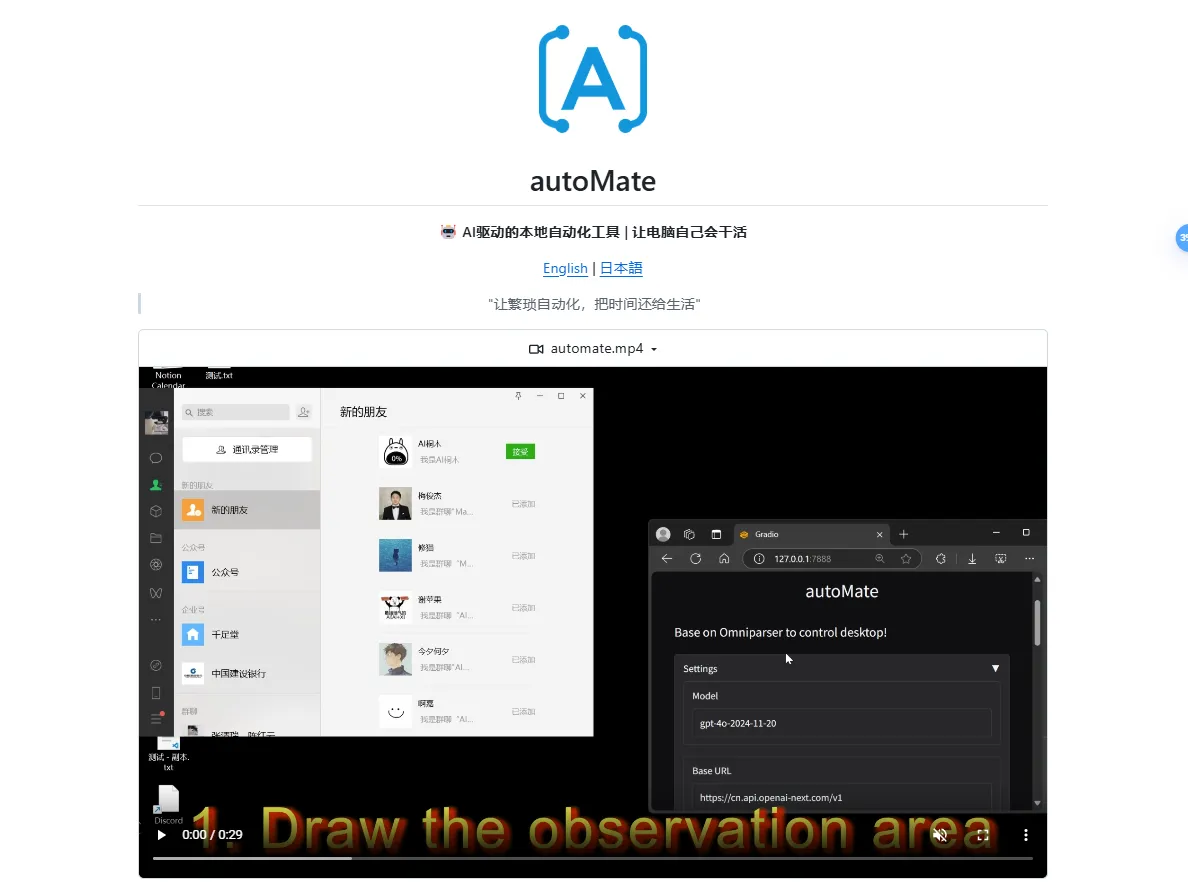Click WeChat butterfly sidebar icon
Viewport: 1188px width, 882px height.
156,593
